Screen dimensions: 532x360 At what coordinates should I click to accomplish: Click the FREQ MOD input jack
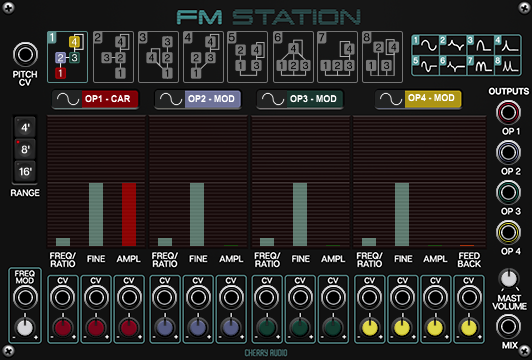(25, 298)
